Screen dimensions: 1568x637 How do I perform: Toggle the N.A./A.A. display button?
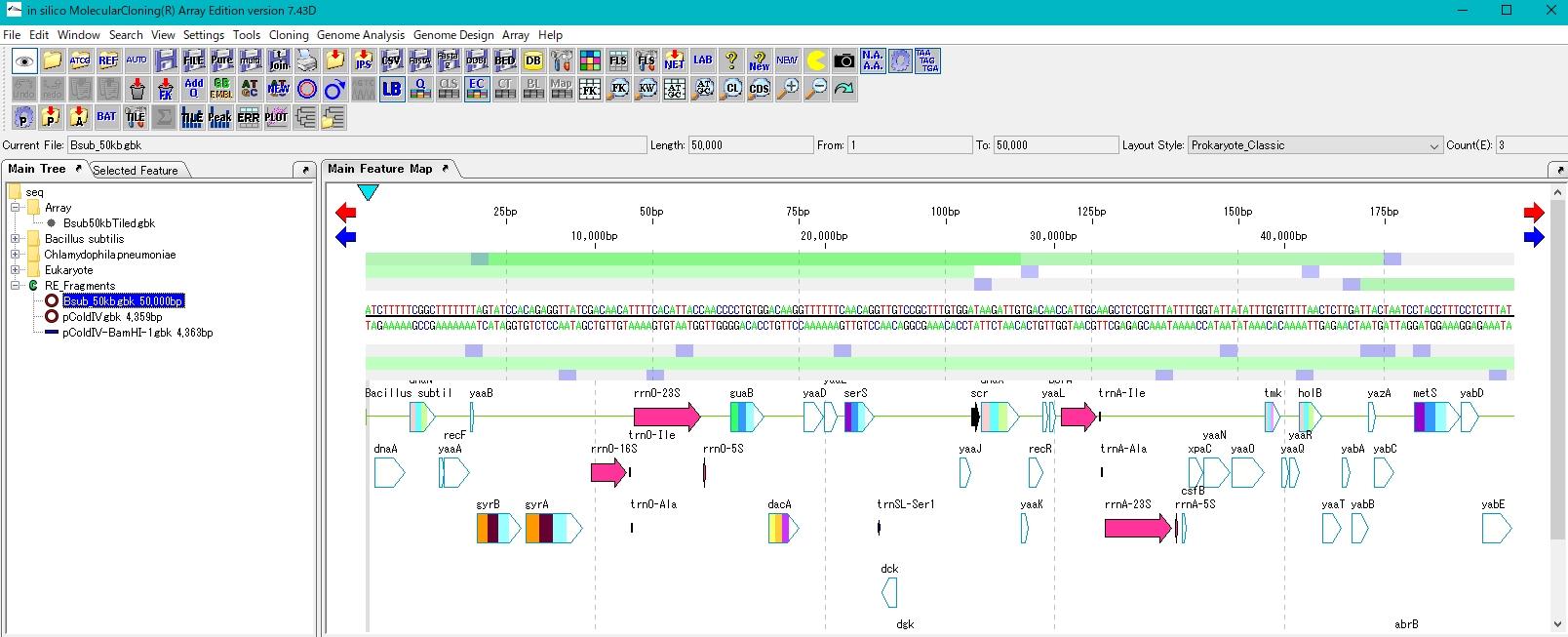[873, 60]
